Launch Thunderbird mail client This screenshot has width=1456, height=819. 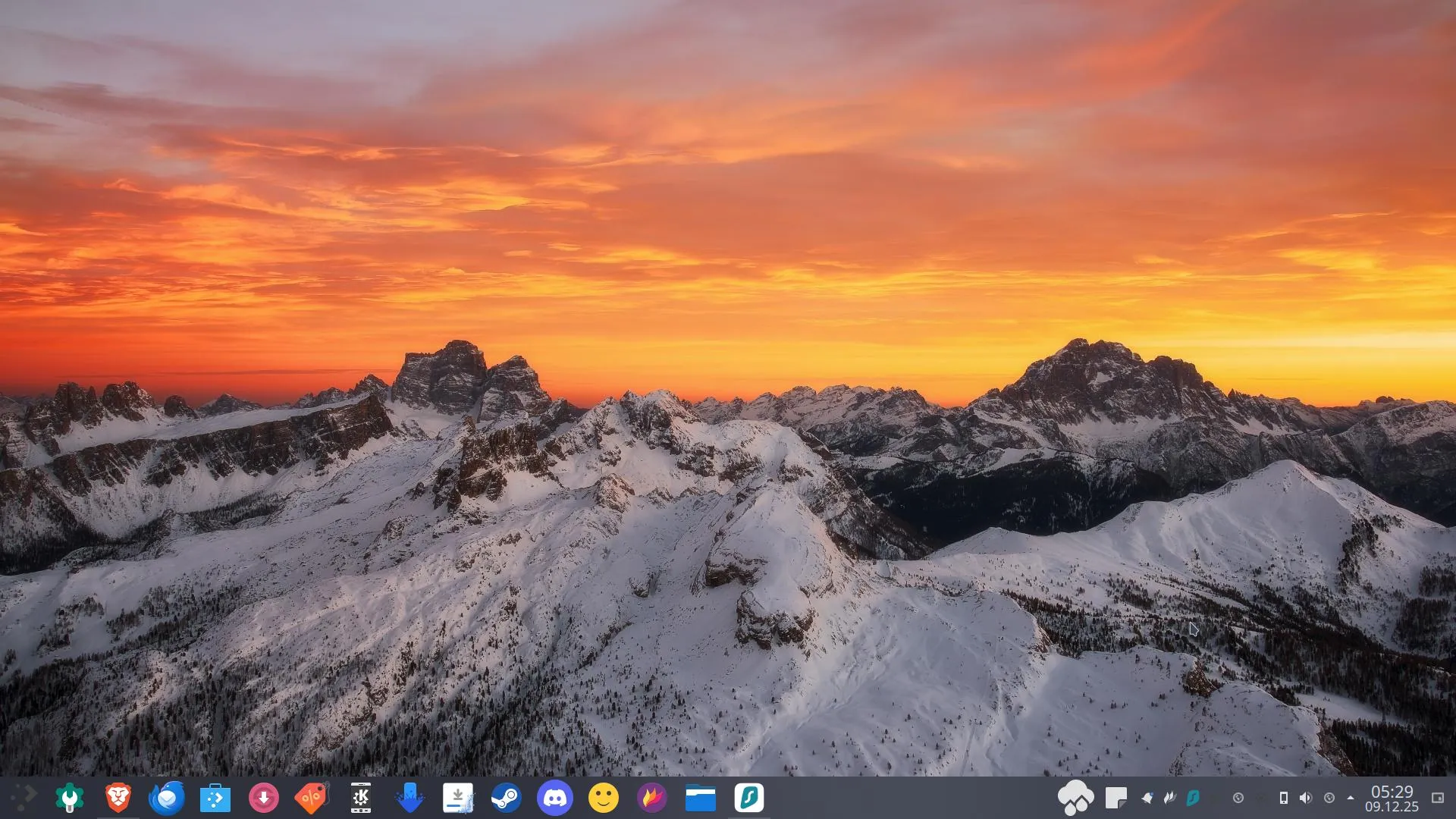coord(167,797)
